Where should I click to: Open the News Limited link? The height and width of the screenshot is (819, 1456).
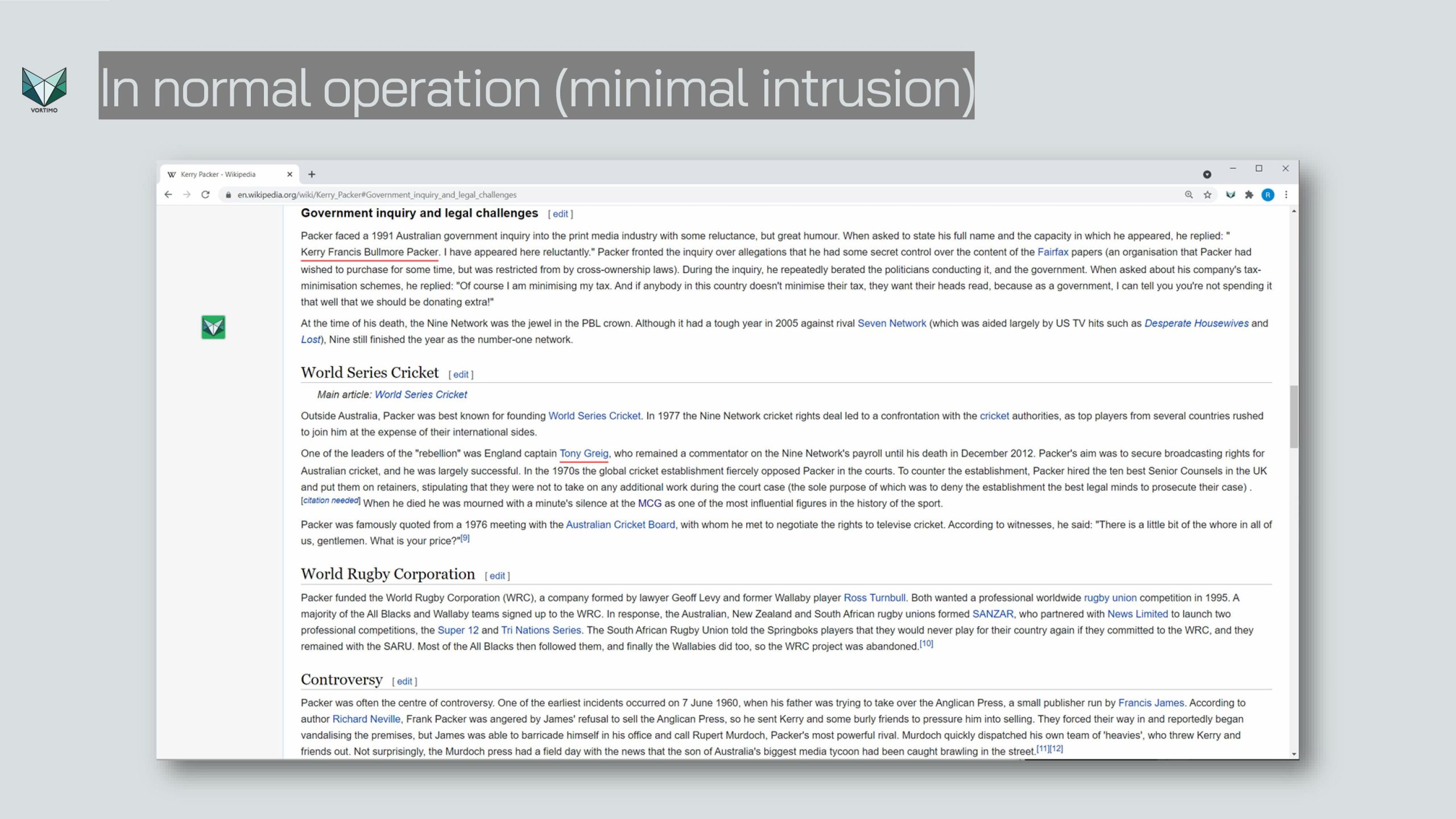1137,614
